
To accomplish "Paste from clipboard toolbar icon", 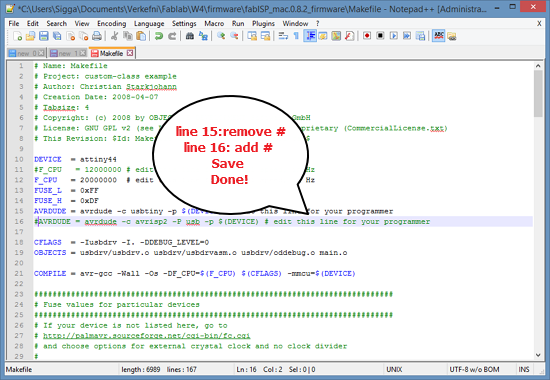I will tap(141, 36).
